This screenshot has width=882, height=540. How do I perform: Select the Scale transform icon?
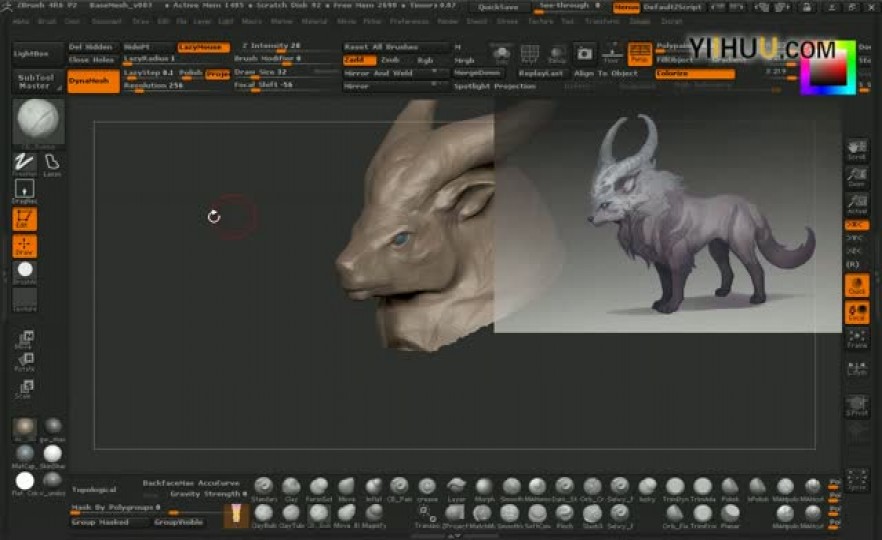point(24,388)
